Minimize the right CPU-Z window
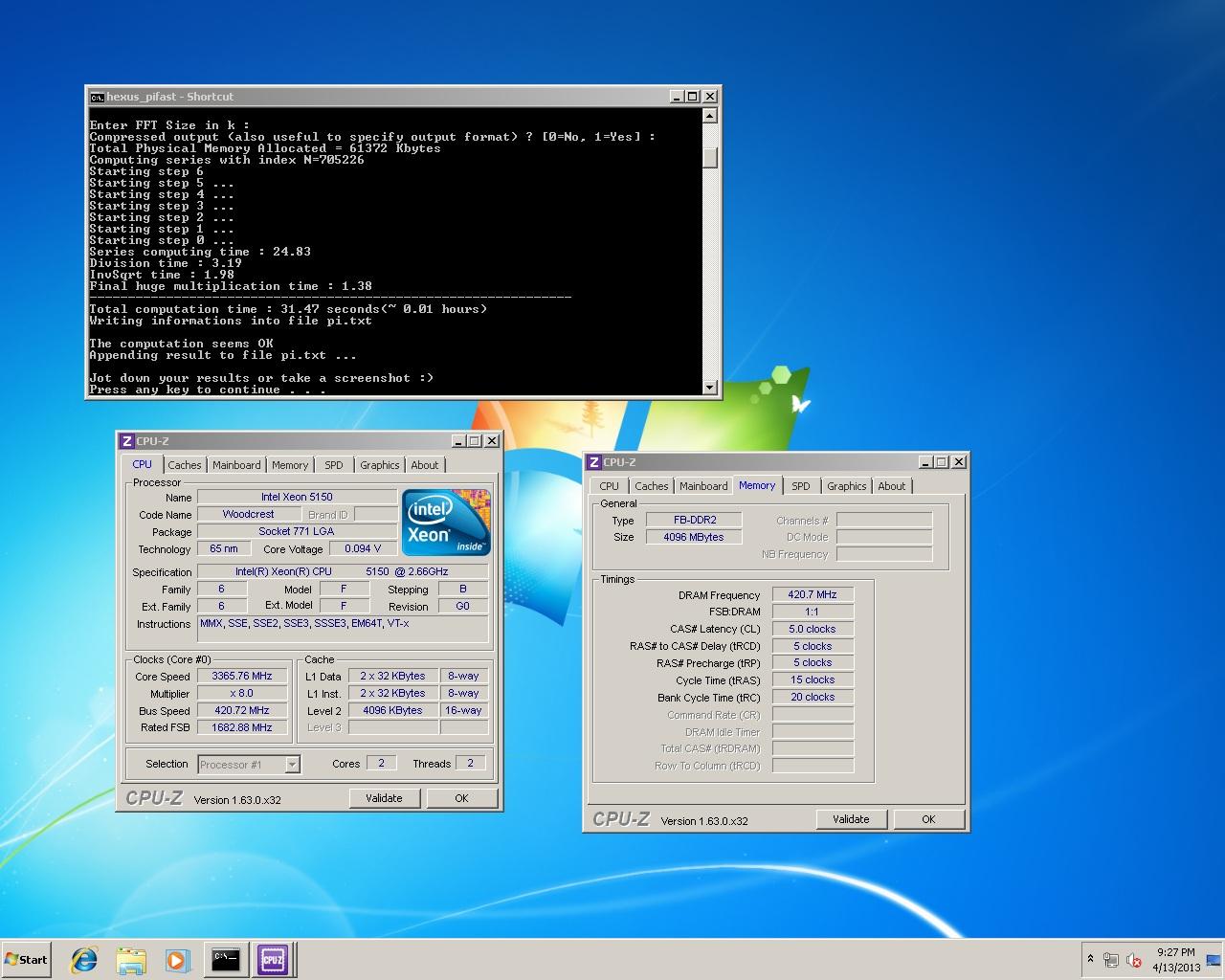The height and width of the screenshot is (980, 1225). (x=926, y=462)
